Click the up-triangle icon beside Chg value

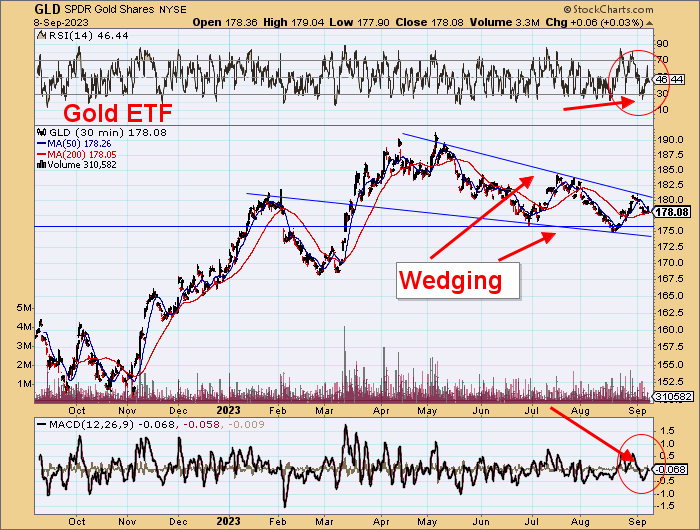click(650, 23)
